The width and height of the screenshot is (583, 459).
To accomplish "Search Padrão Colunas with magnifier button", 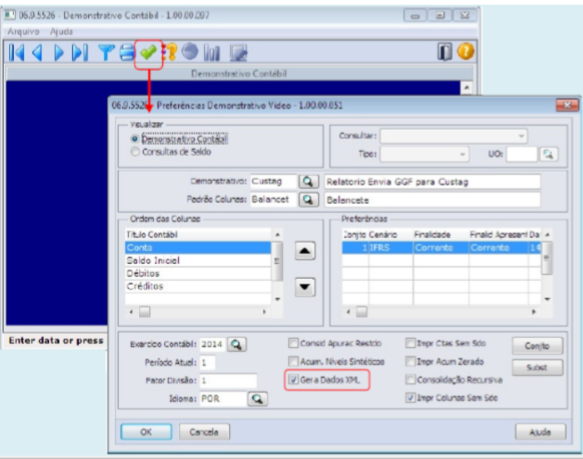I will [x=308, y=200].
